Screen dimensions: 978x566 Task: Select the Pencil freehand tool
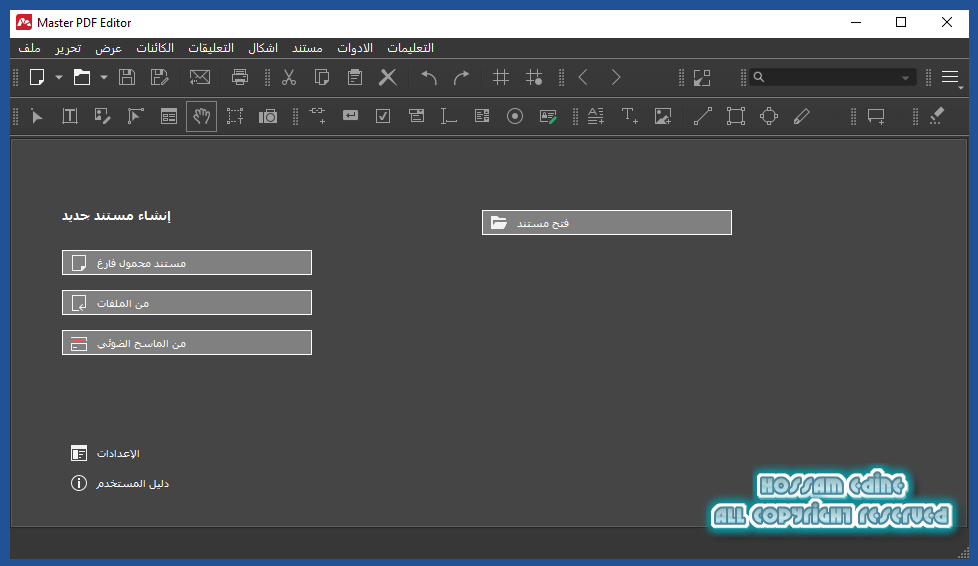[801, 116]
